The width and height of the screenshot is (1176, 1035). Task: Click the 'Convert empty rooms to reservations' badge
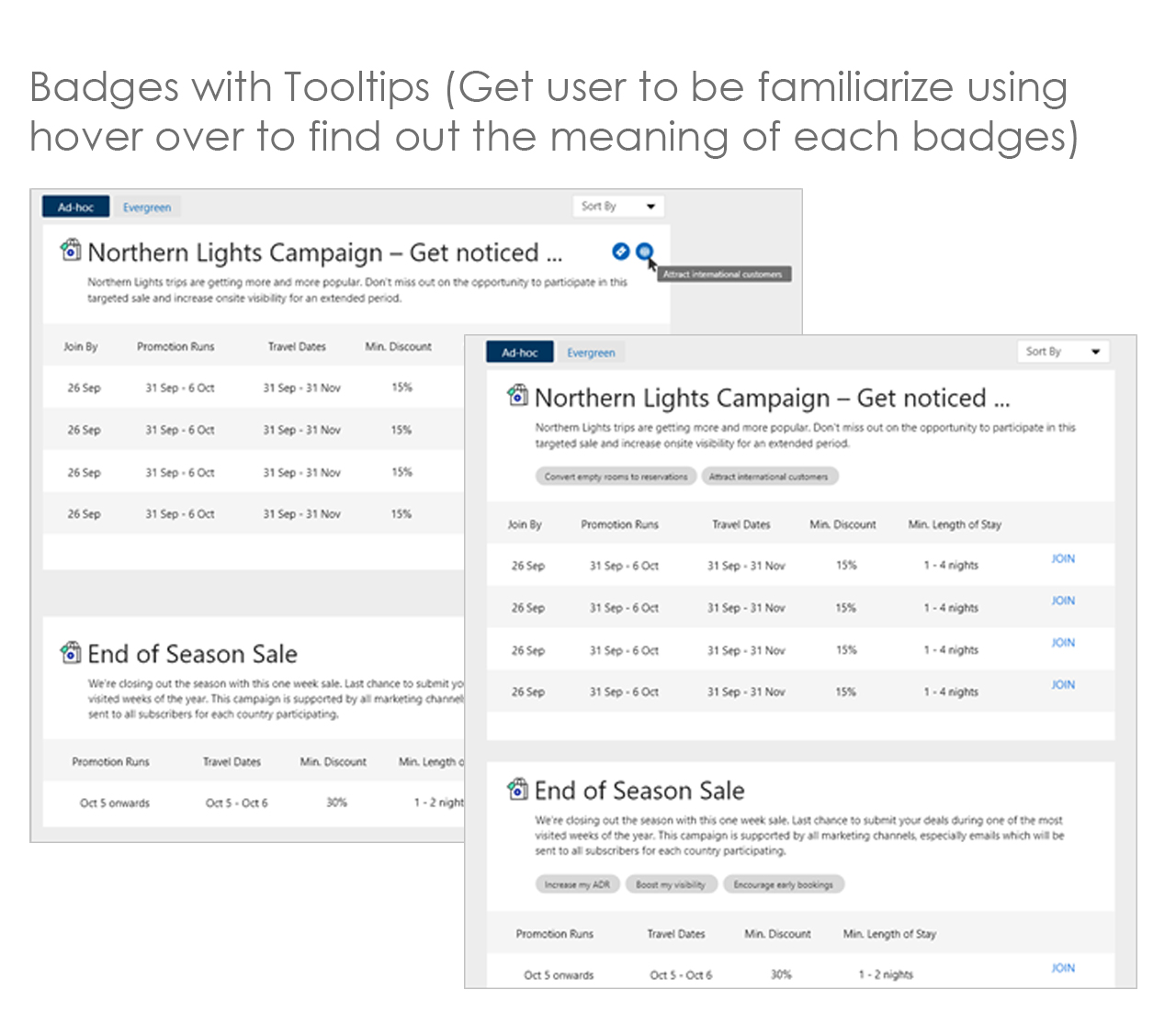(x=616, y=477)
